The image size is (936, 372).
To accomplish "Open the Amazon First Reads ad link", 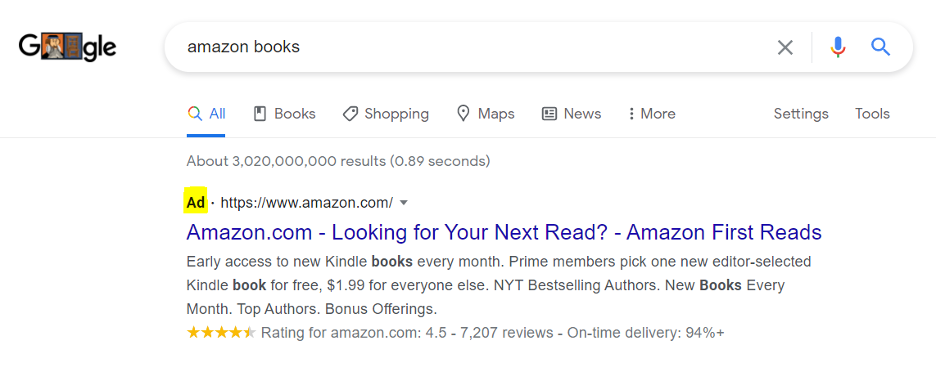I will click(x=504, y=232).
